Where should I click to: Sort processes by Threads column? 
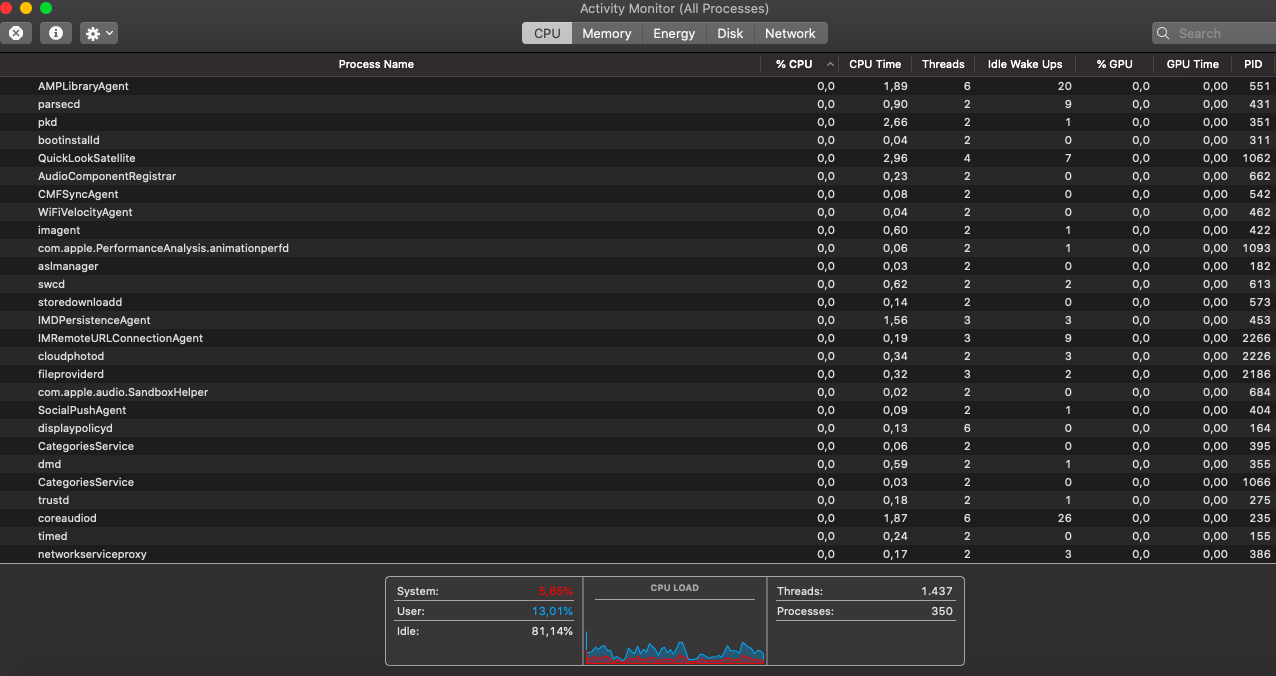pos(943,64)
